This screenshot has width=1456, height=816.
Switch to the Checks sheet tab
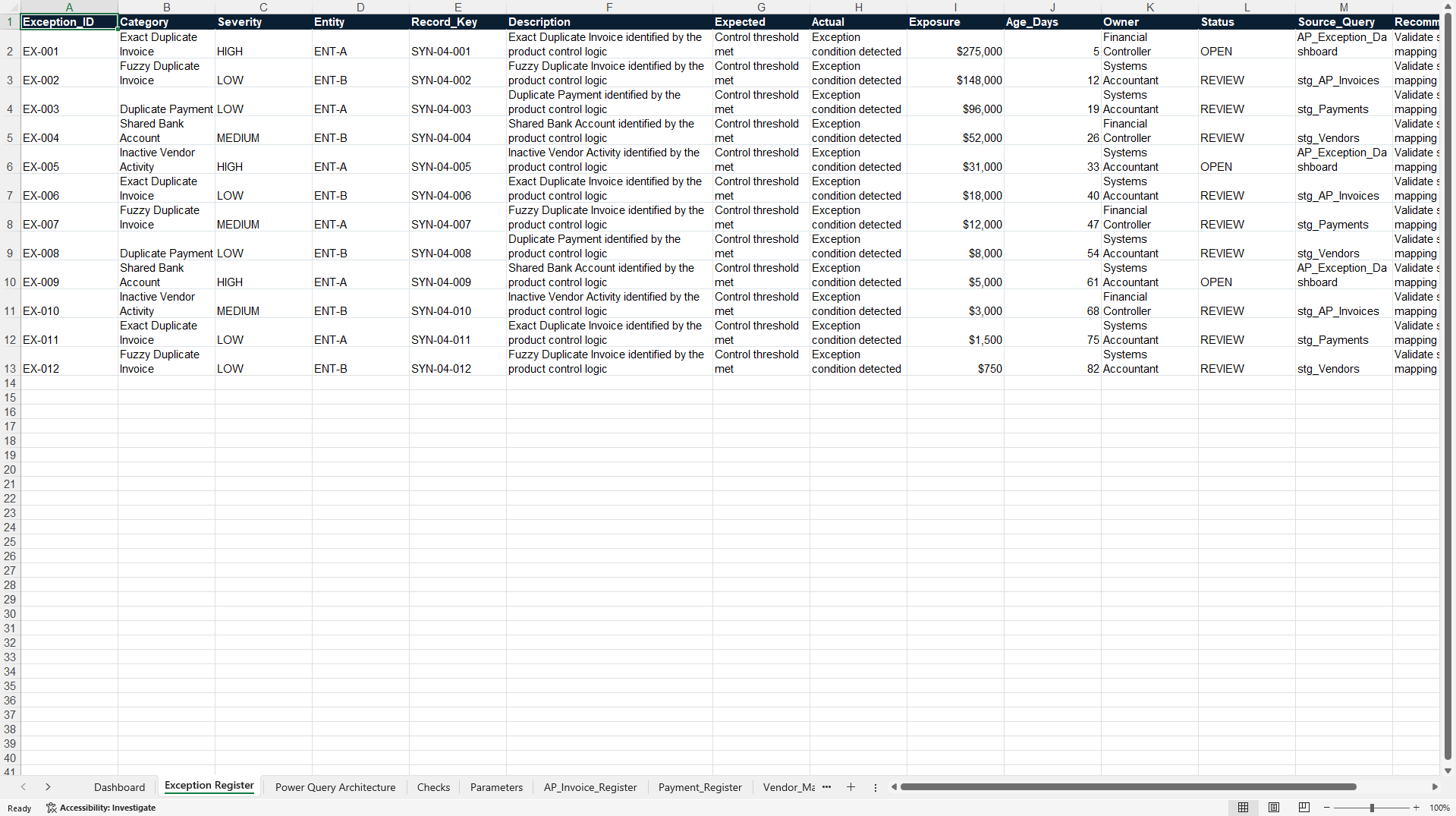[433, 787]
